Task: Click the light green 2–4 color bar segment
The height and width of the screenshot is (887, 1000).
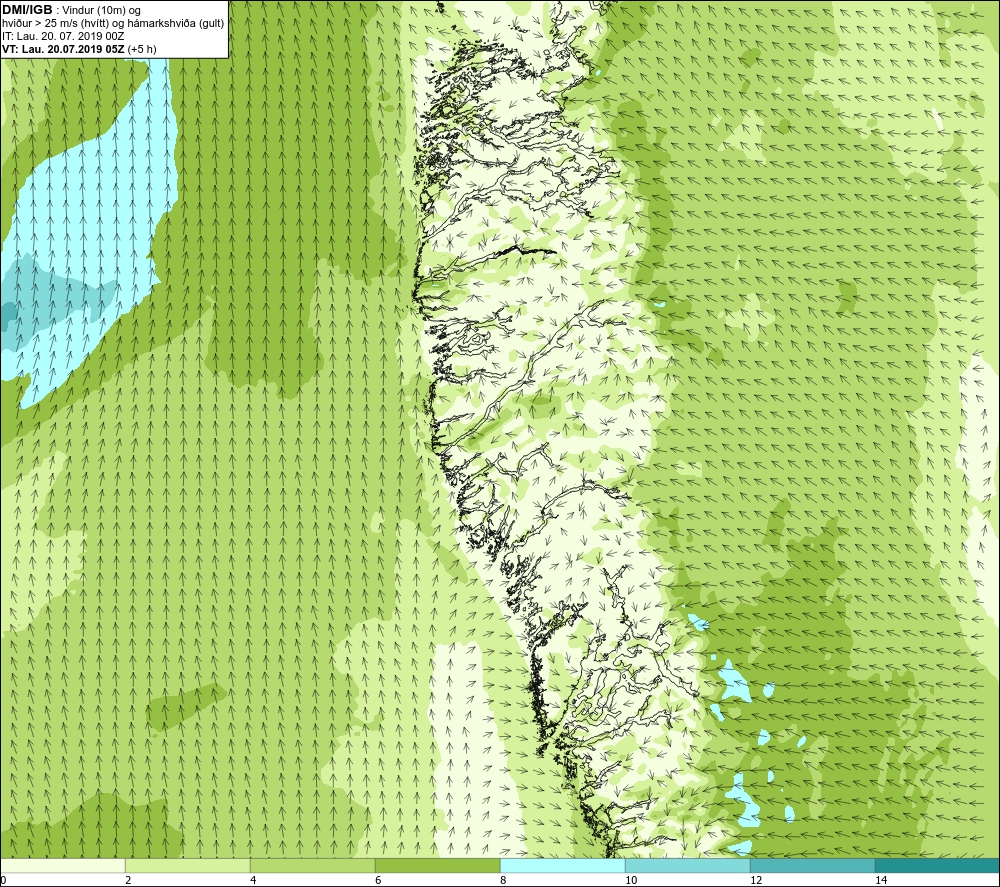Action: tap(188, 865)
